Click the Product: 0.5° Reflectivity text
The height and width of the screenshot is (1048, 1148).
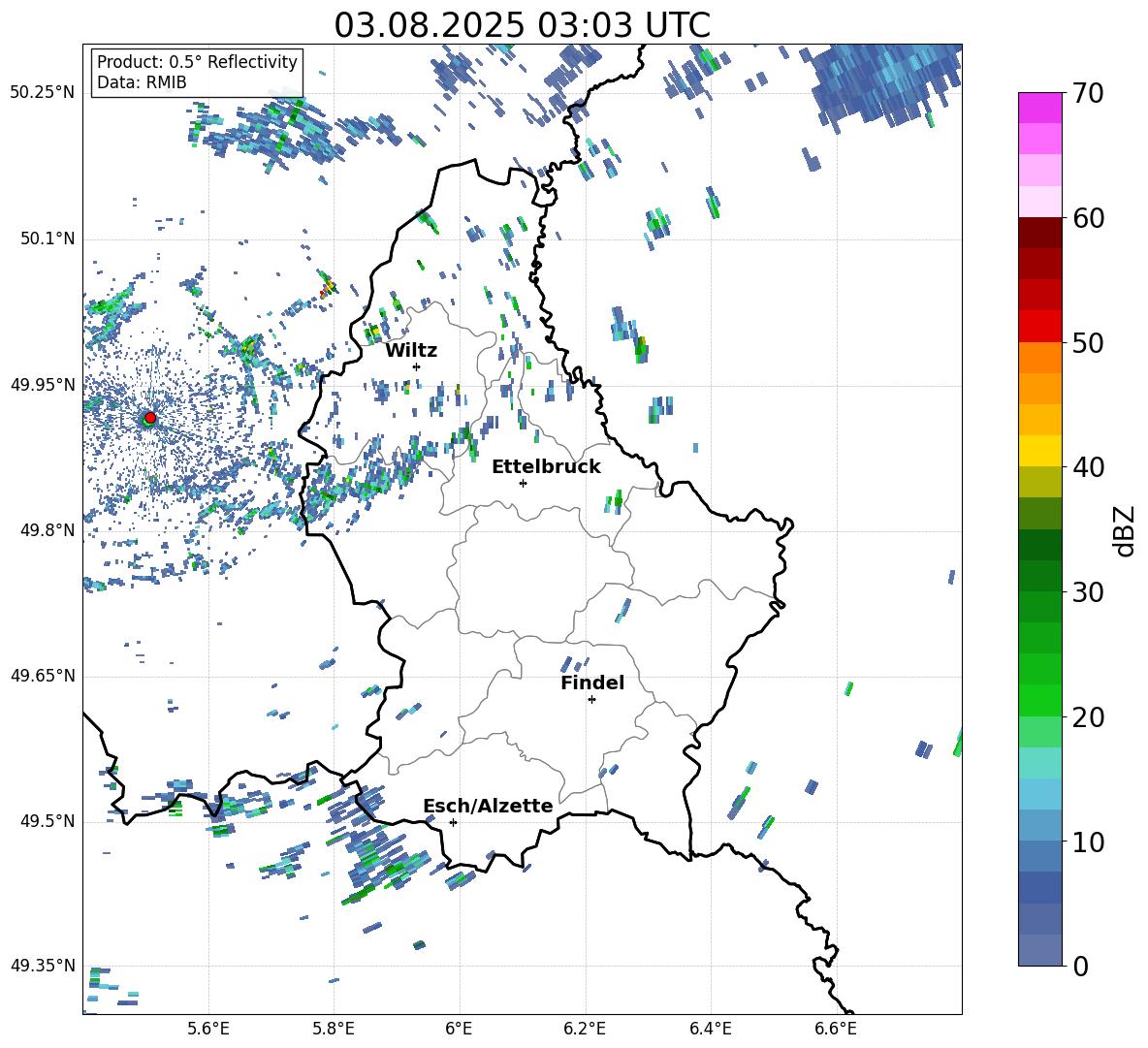(197, 61)
